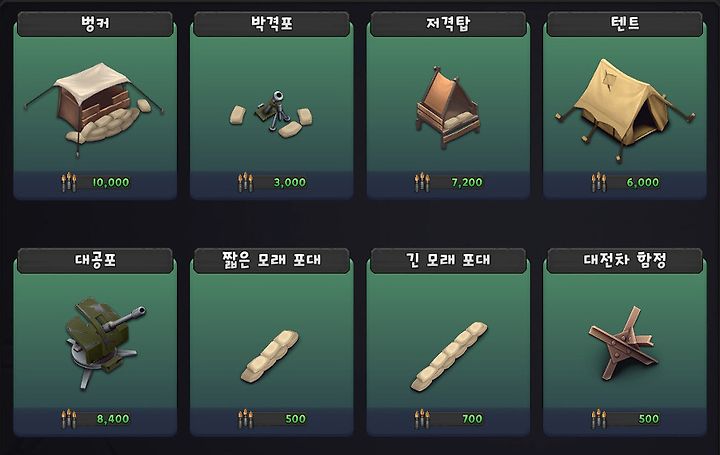Select the anti-aircraft gun (대공포) icon
This screenshot has height=455, width=720.
coord(105,343)
